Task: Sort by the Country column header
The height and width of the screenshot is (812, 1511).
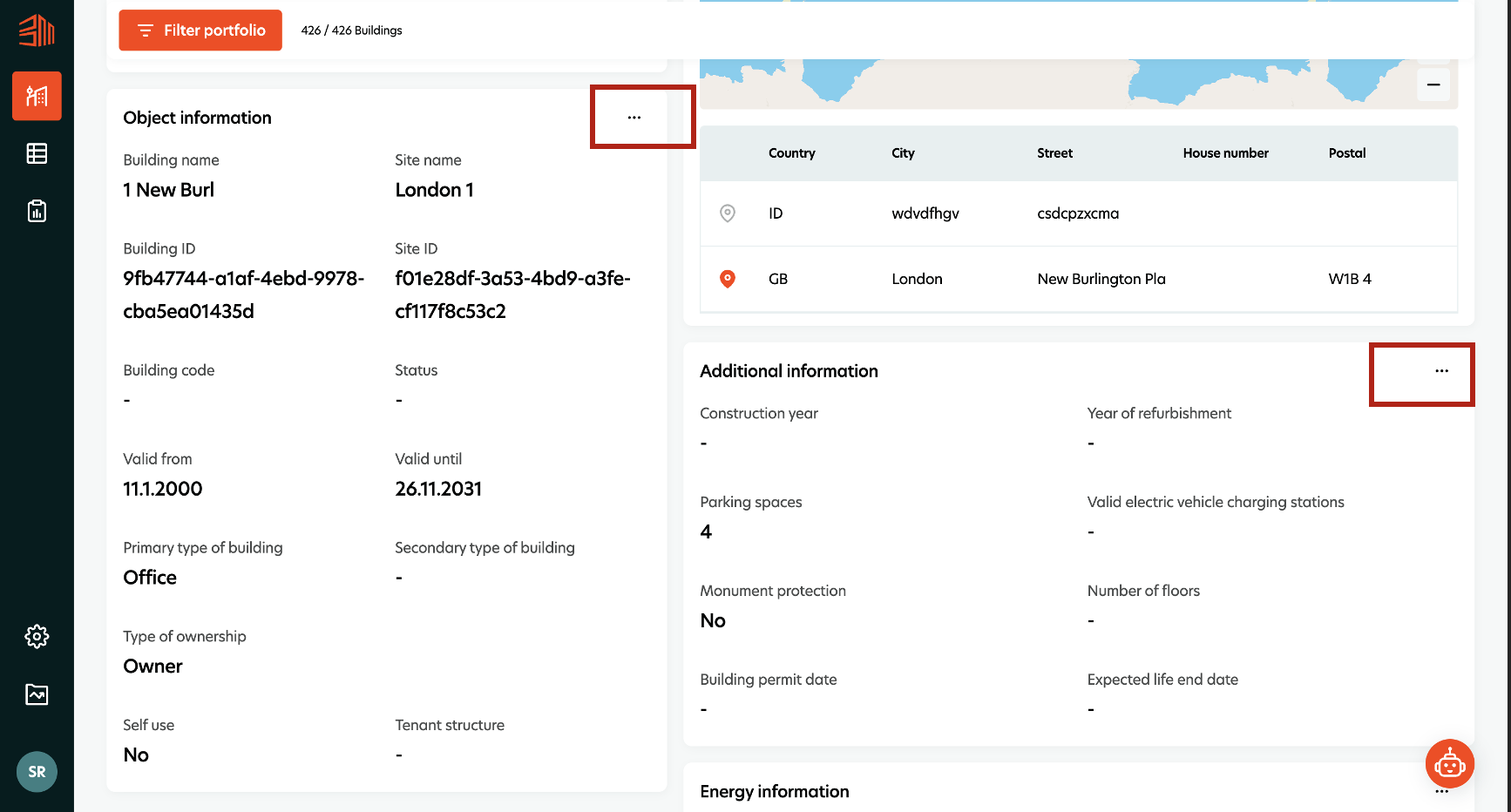Action: [792, 153]
